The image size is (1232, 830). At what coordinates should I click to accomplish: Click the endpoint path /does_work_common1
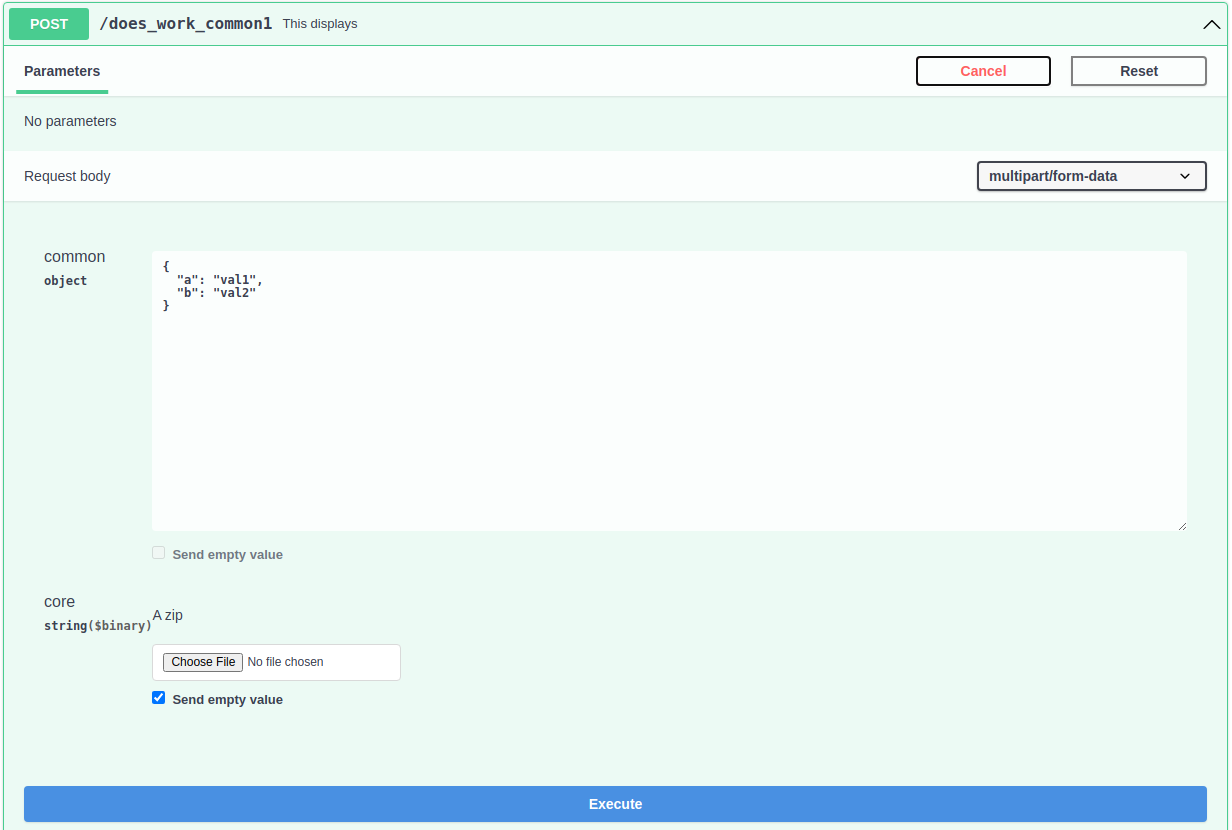(x=185, y=23)
